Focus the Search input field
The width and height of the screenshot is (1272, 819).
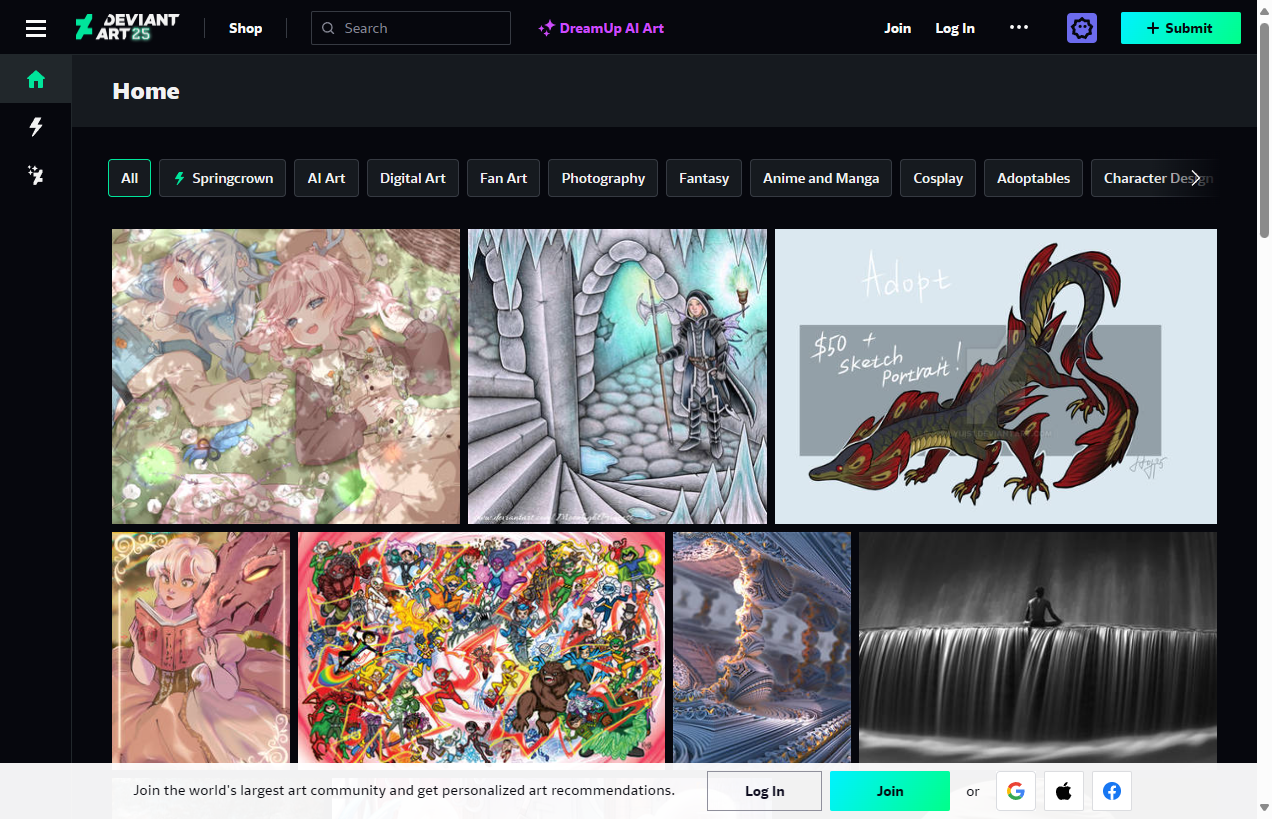click(420, 28)
